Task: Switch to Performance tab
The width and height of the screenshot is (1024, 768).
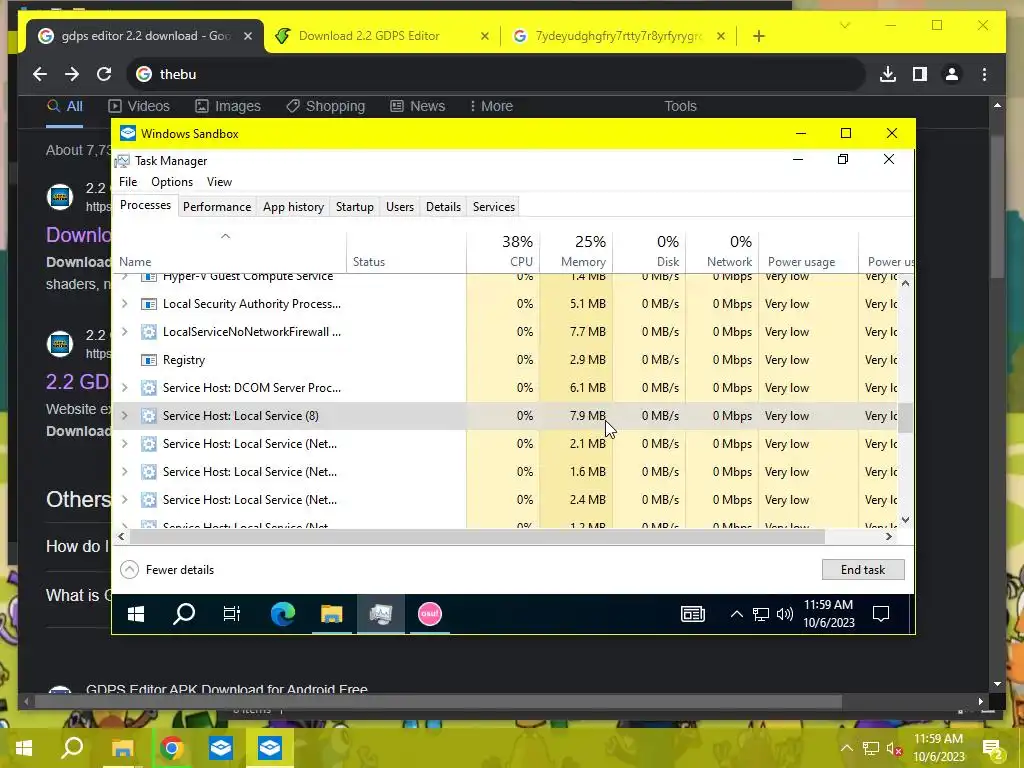Action: tap(217, 206)
